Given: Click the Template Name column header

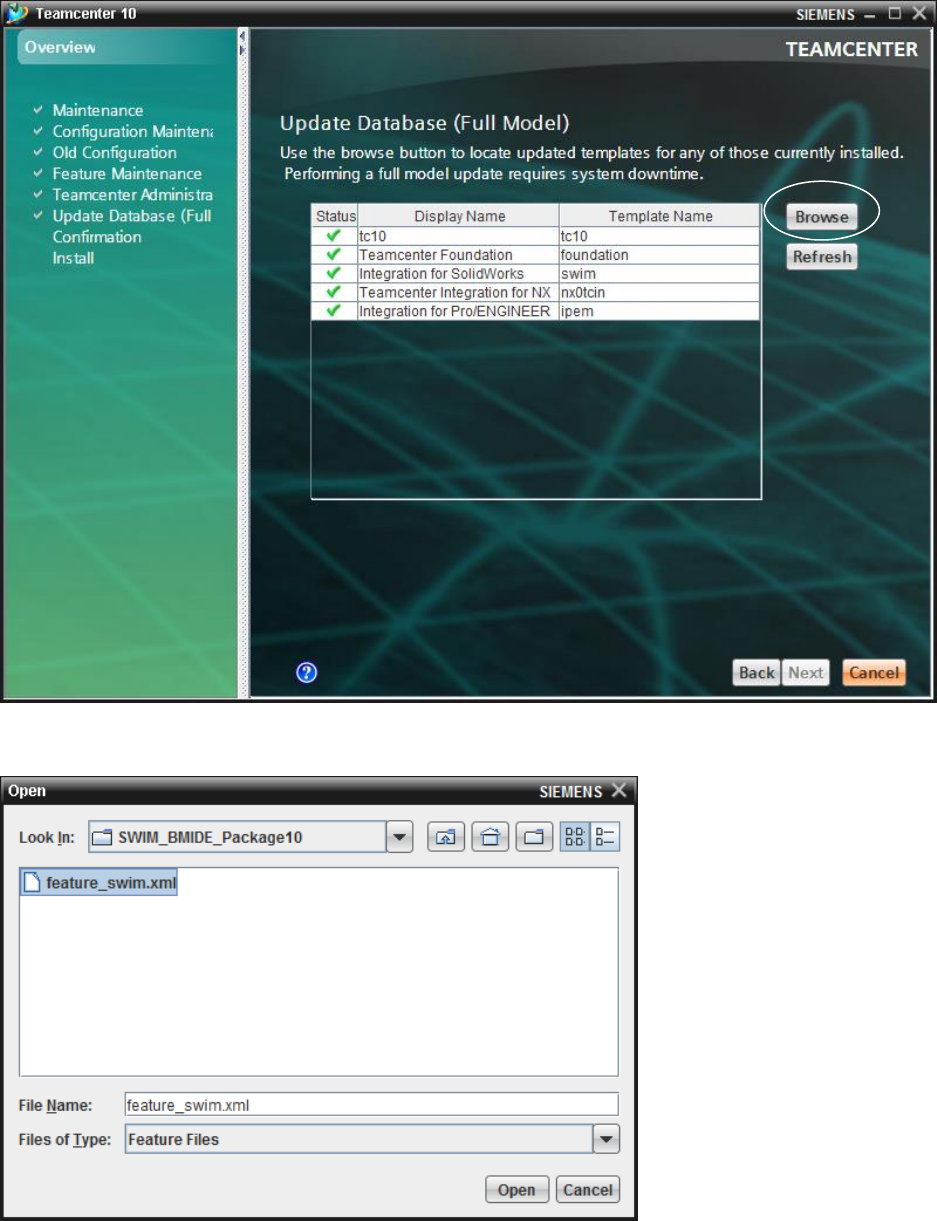Looking at the screenshot, I should [659, 216].
